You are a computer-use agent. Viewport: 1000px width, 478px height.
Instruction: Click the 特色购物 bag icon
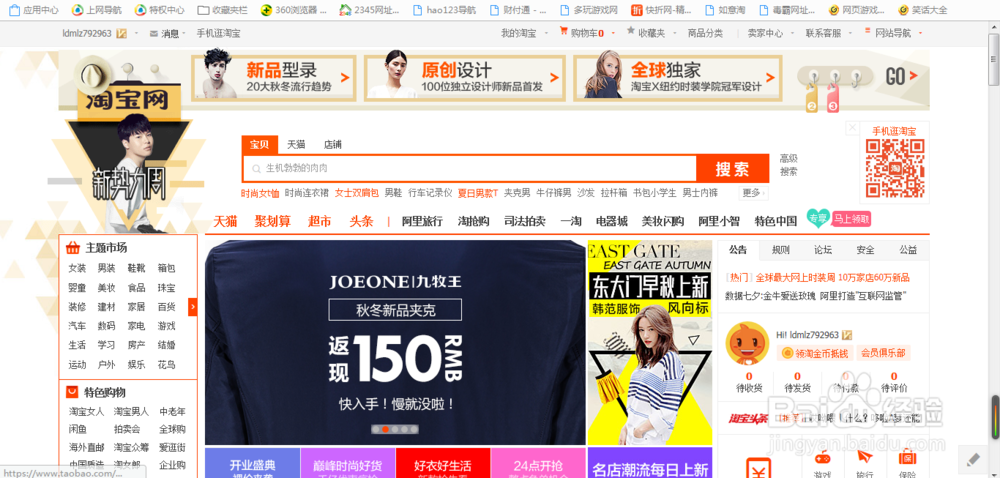click(73, 391)
